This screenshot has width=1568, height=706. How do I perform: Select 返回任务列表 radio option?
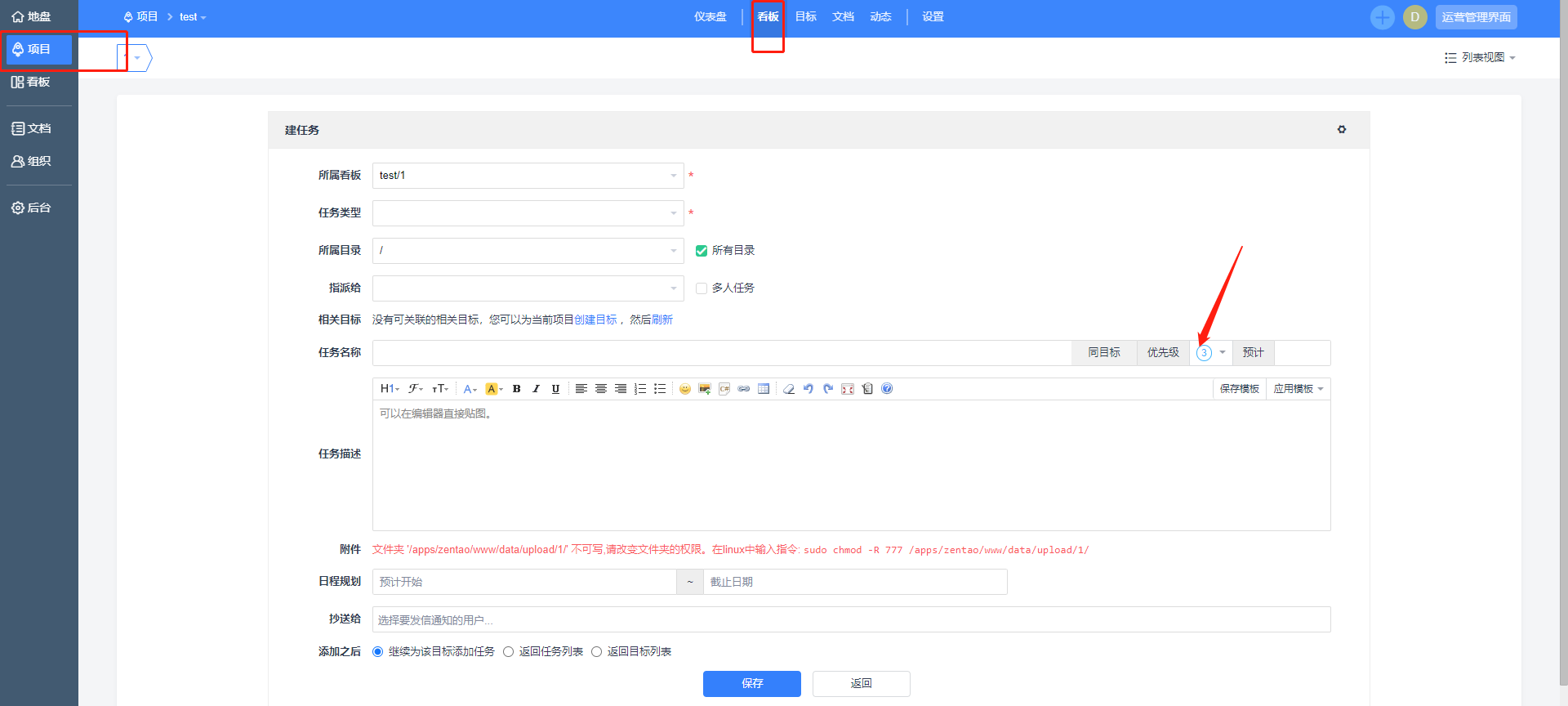click(x=508, y=652)
